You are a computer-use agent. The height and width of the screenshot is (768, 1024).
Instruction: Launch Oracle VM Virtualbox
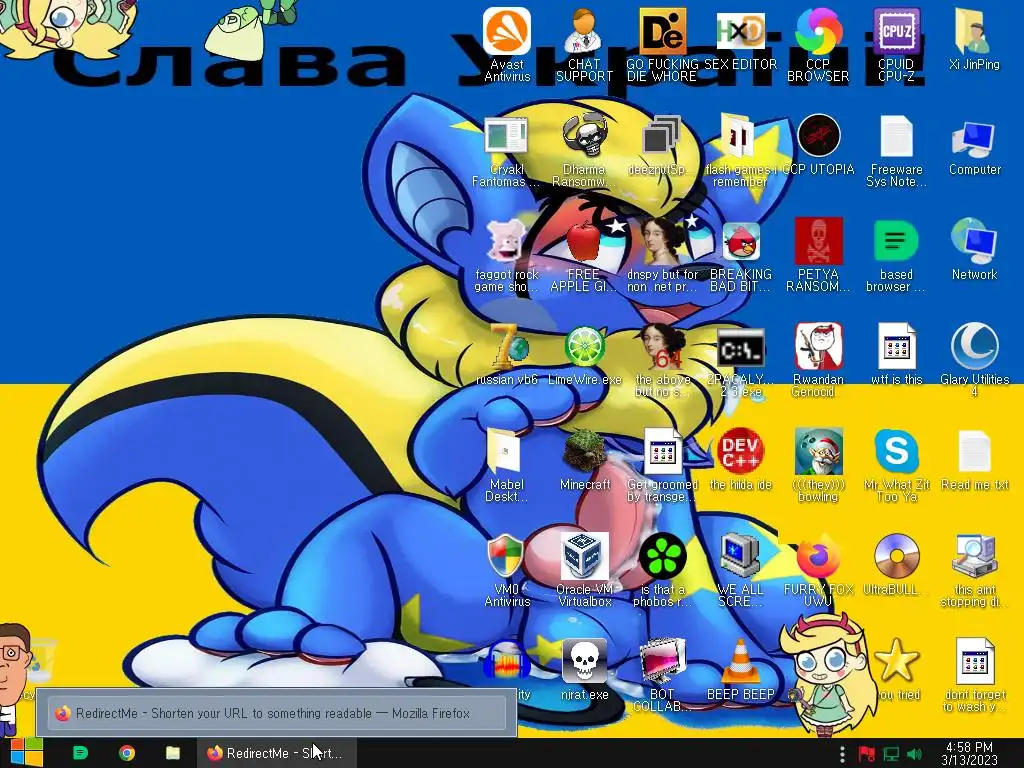(x=584, y=556)
